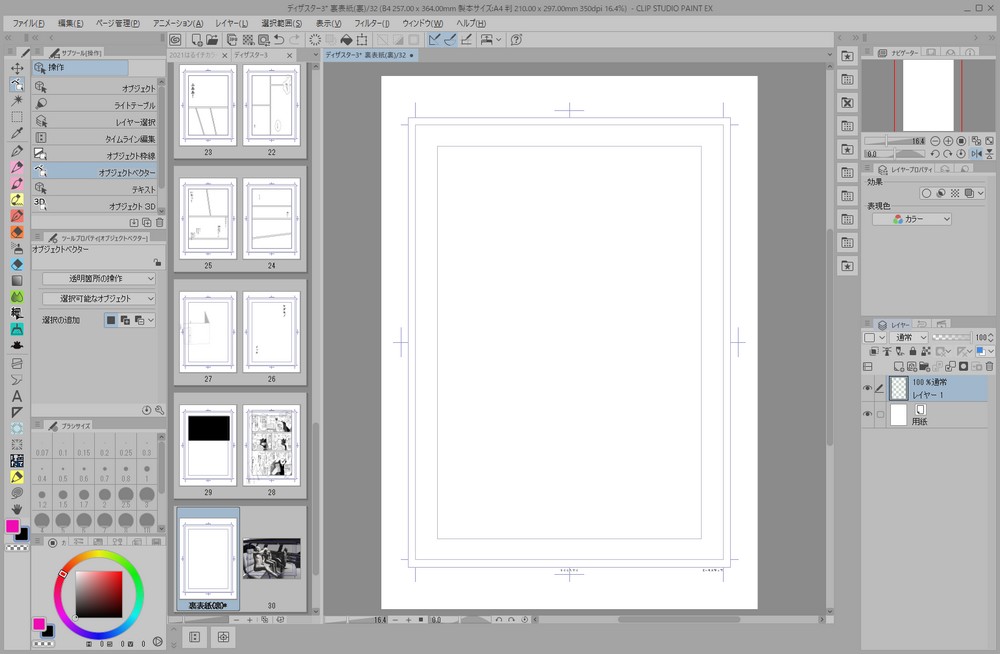Apply border effect circle icon

[x=926, y=193]
